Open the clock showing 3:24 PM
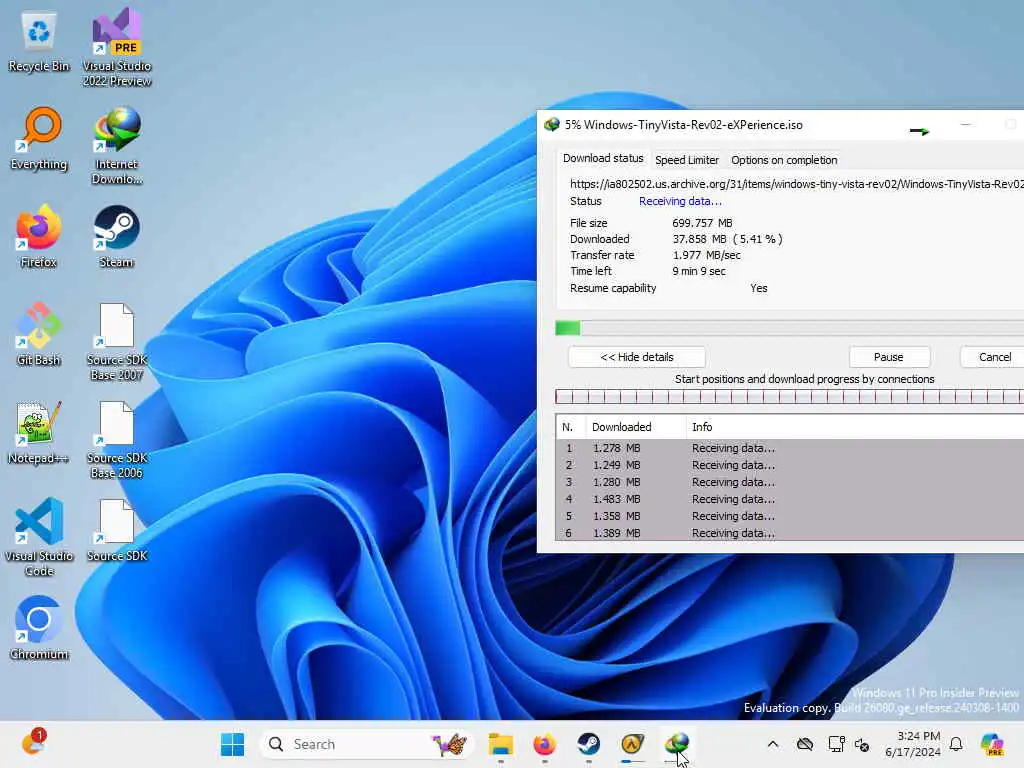This screenshot has height=768, width=1024. tap(913, 744)
